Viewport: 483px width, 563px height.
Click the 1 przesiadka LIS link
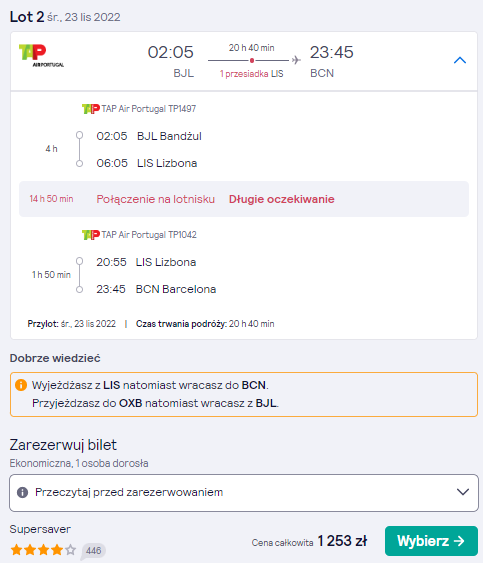[251, 74]
